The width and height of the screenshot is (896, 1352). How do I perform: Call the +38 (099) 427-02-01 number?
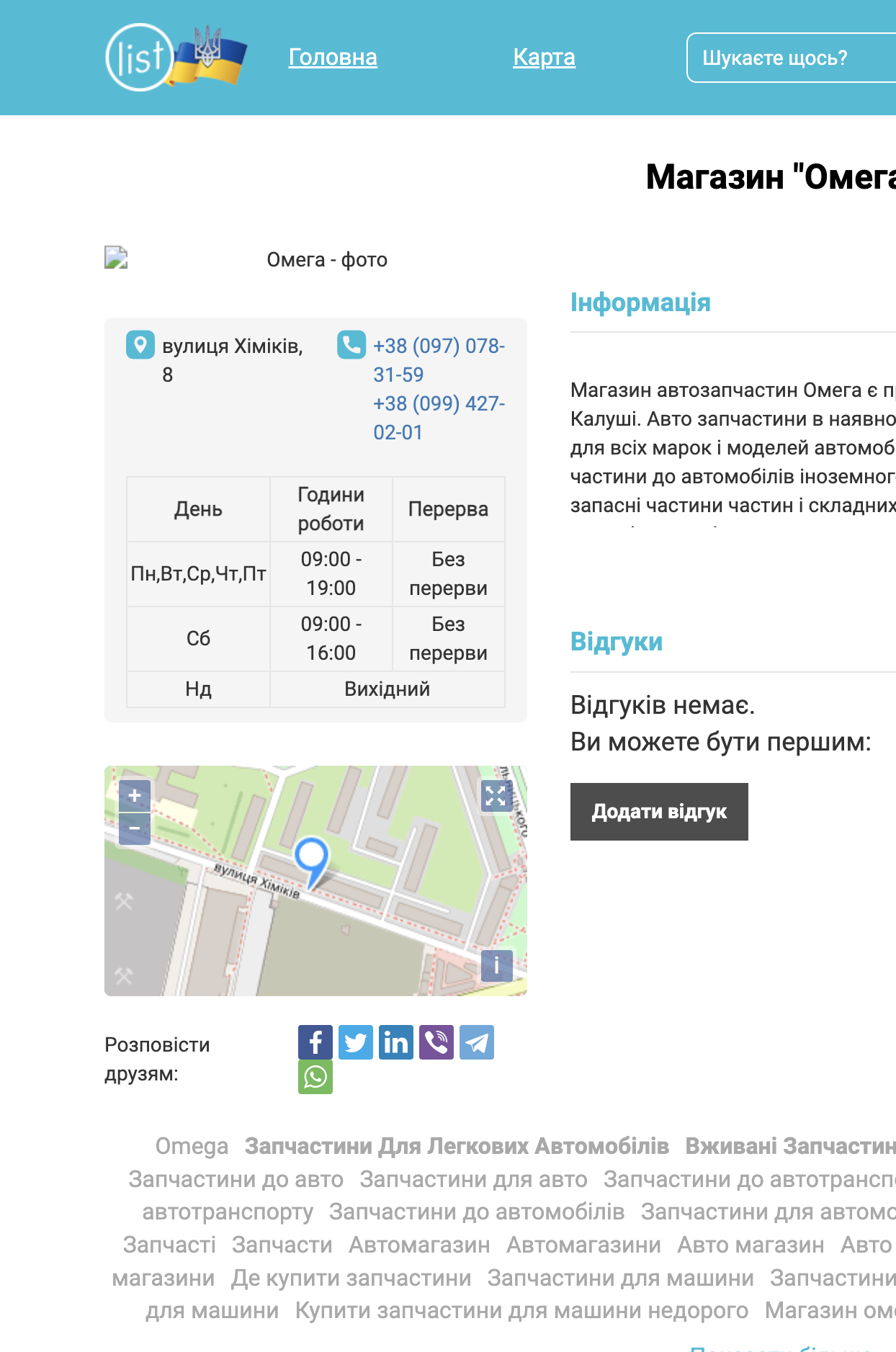pos(439,418)
